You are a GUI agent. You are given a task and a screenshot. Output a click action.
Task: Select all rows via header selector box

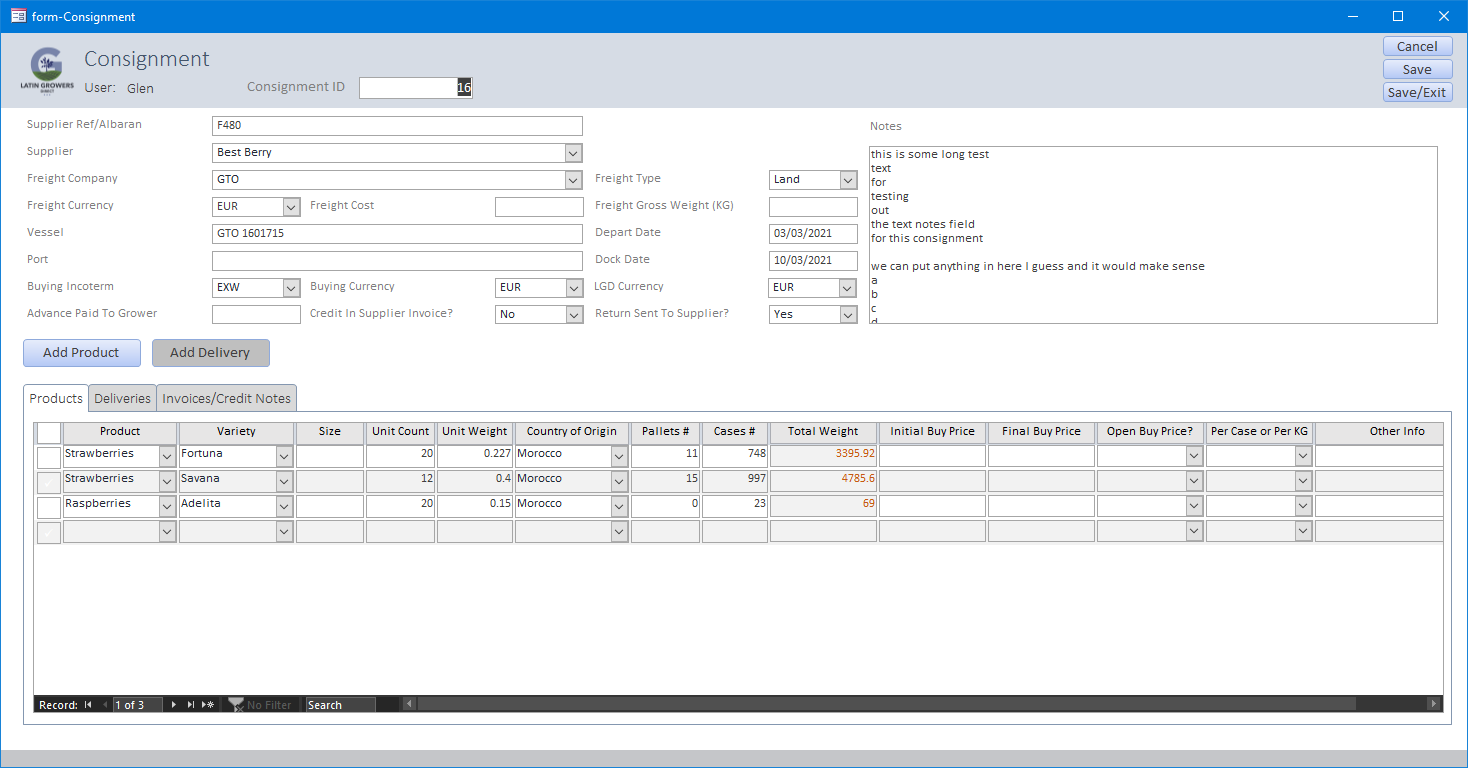coord(48,432)
